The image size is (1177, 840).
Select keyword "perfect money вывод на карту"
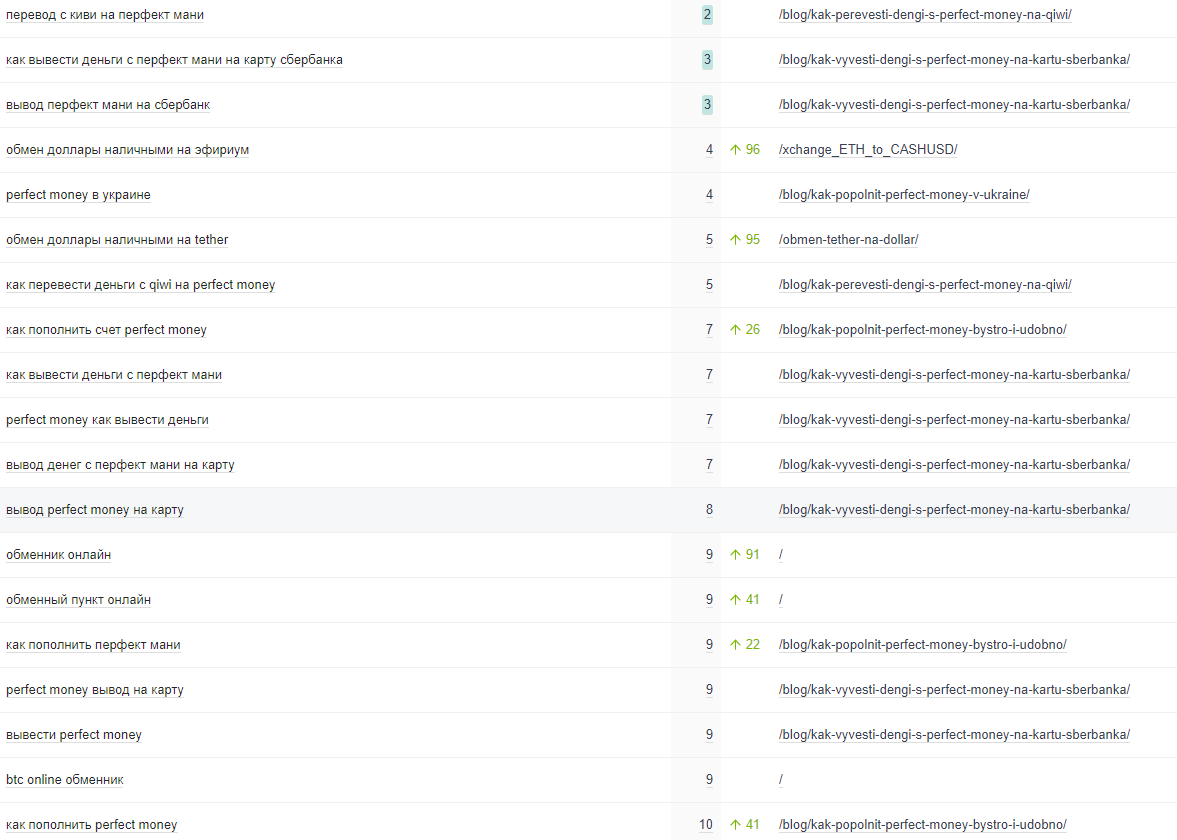[95, 691]
